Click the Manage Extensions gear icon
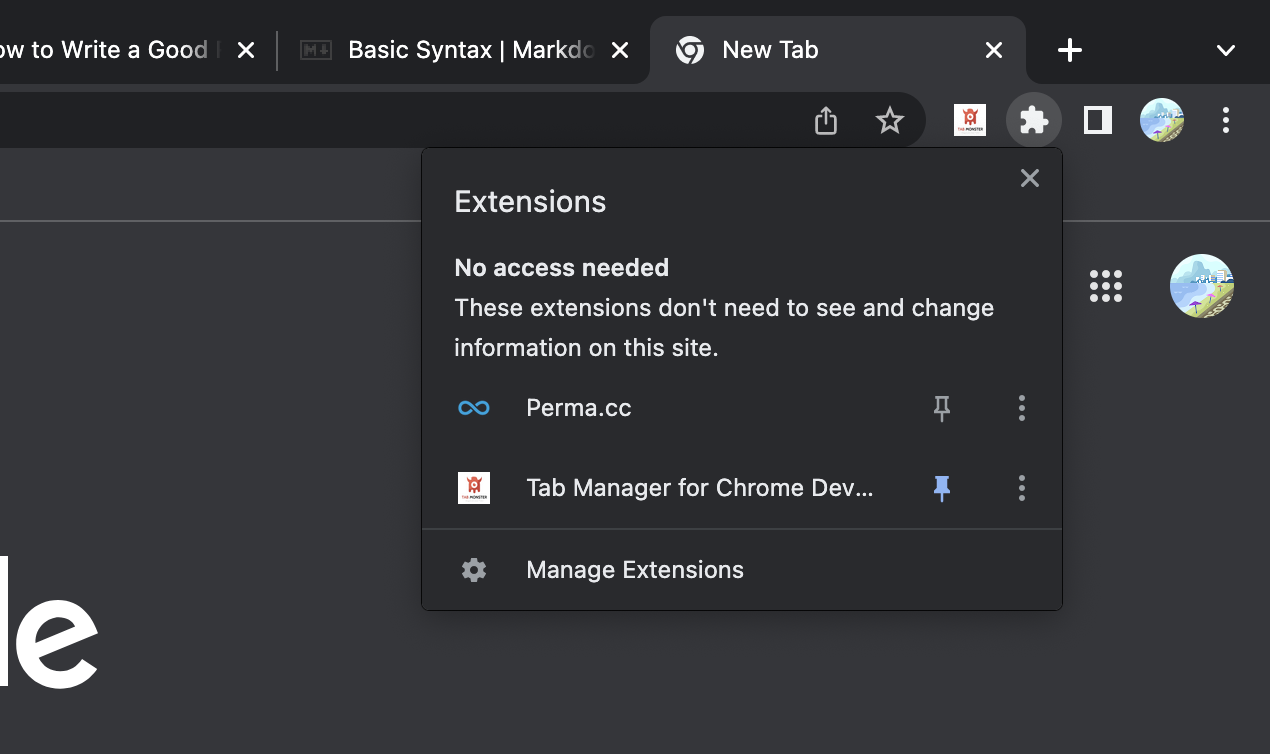The image size is (1270, 754). 473,570
